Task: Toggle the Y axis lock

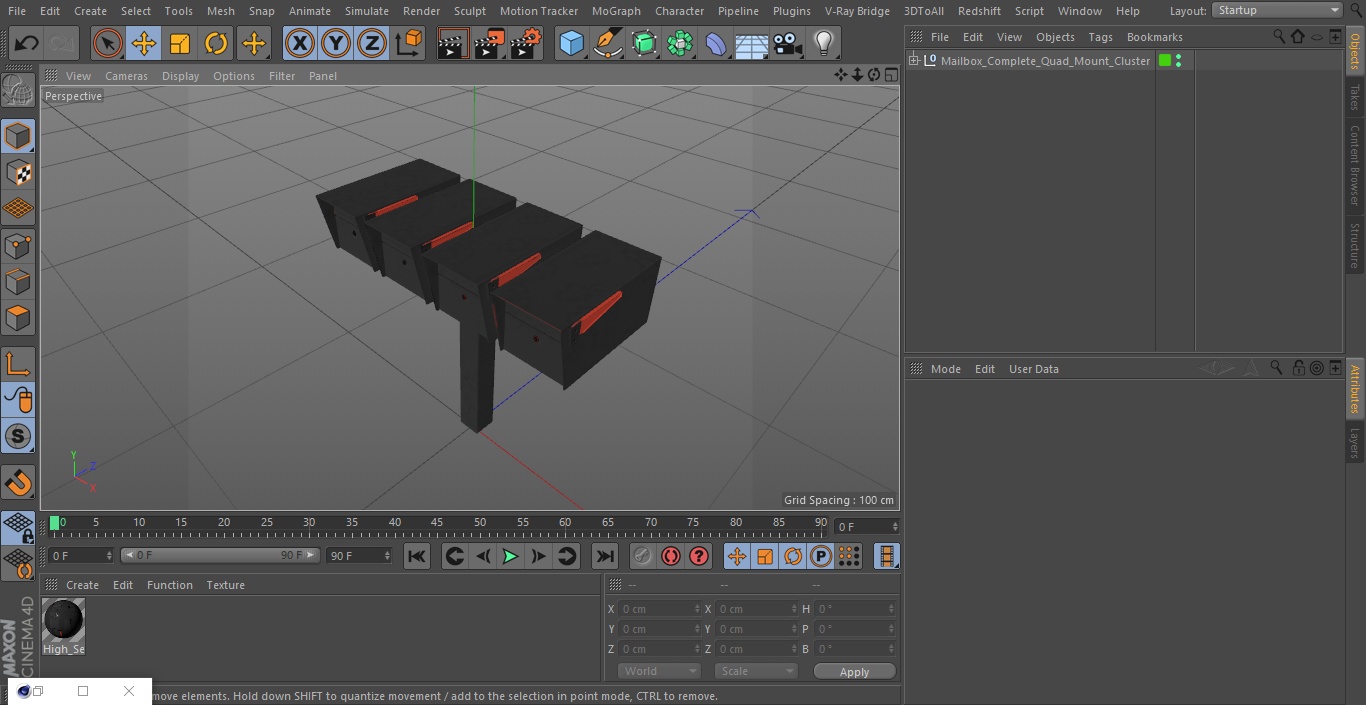Action: click(x=336, y=43)
